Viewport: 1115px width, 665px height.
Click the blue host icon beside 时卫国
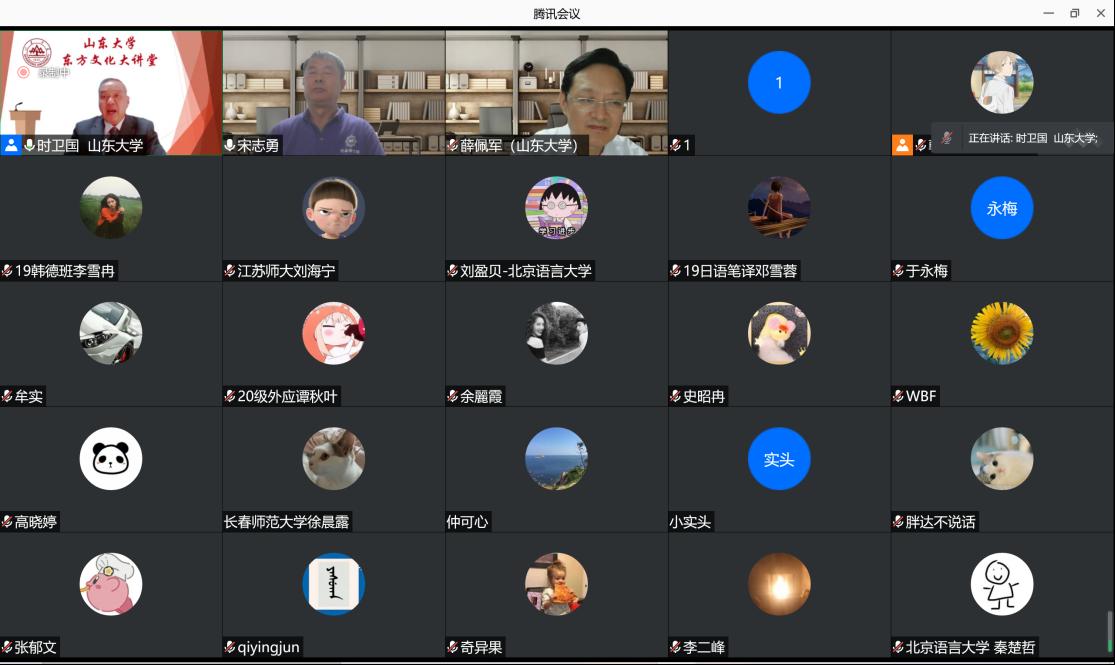pos(11,145)
